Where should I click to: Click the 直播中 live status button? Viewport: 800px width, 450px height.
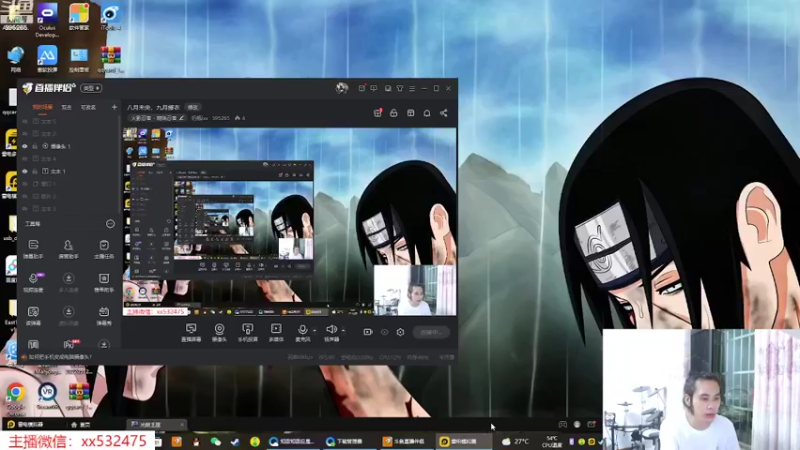coord(431,332)
